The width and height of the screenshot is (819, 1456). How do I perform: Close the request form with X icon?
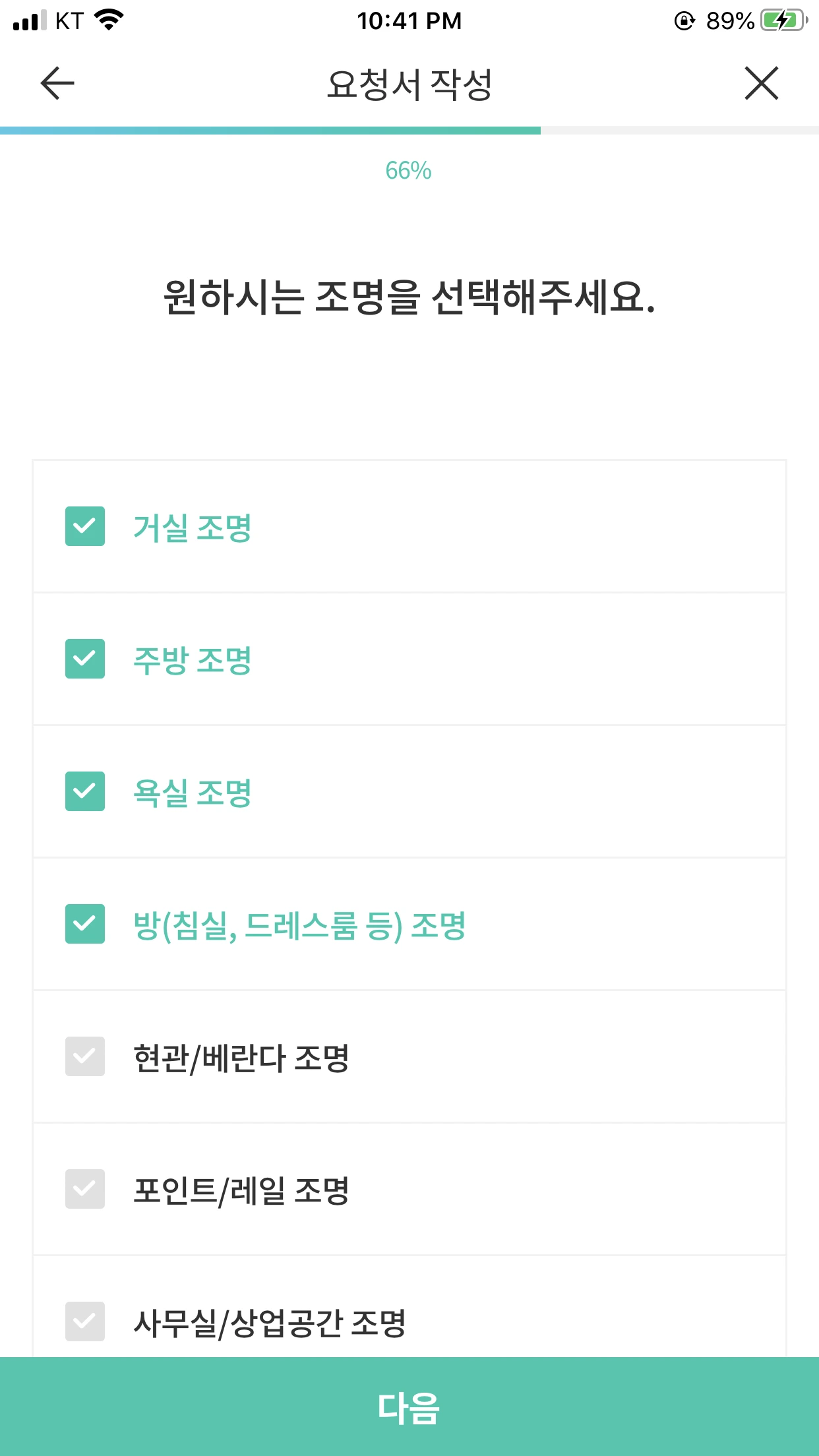pos(762,84)
